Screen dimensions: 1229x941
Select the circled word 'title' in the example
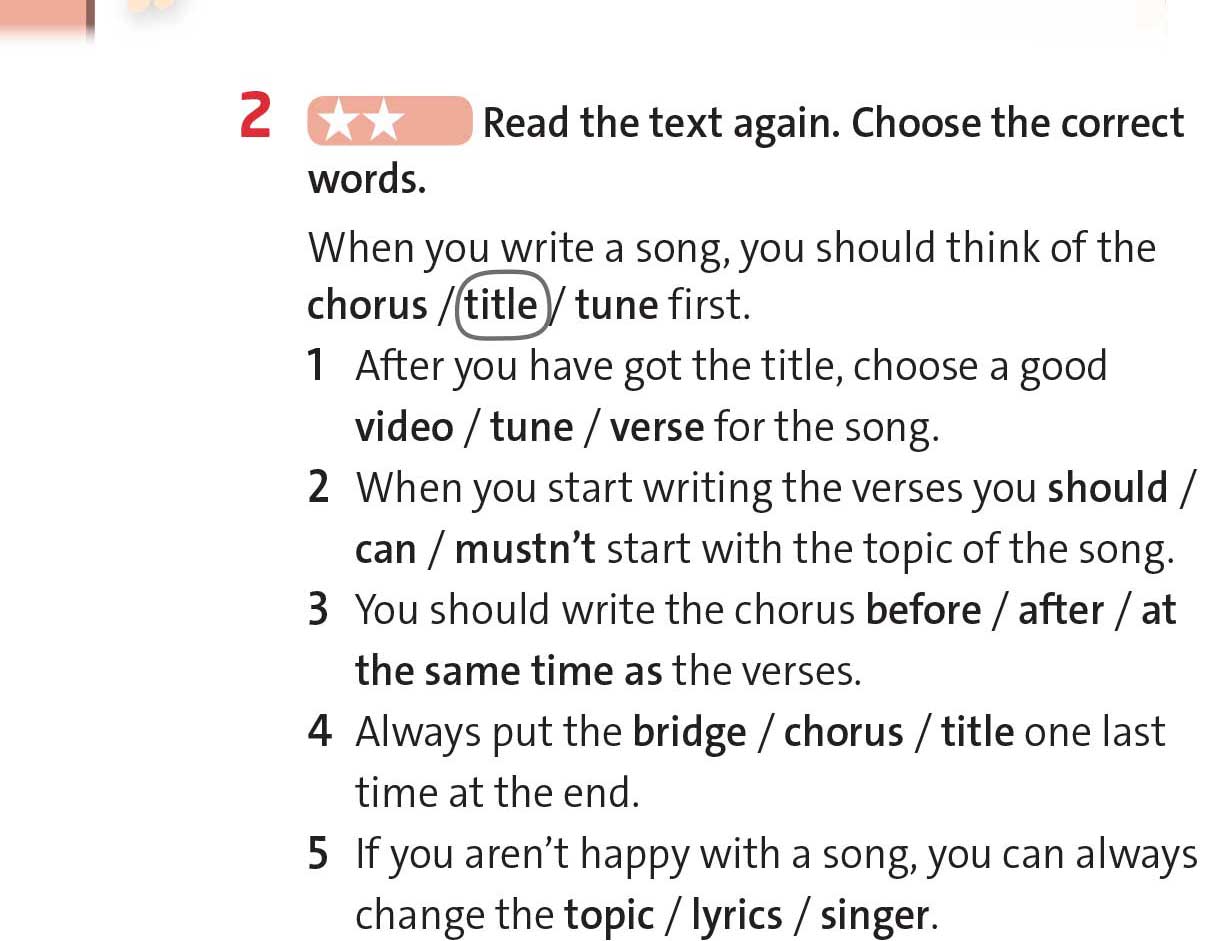click(501, 305)
